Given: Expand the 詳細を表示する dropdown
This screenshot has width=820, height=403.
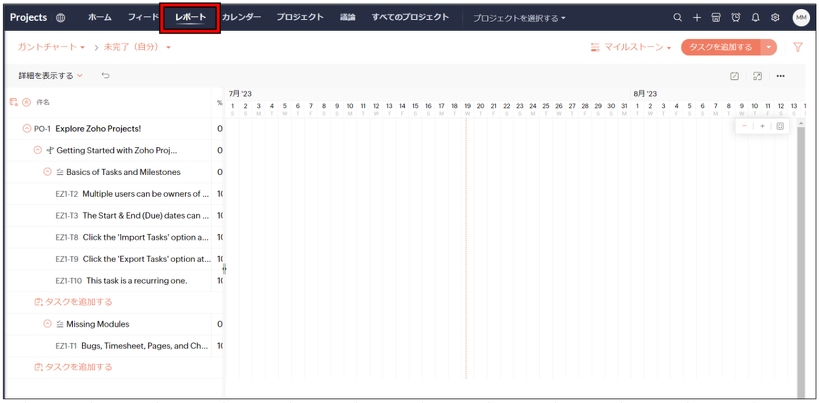Looking at the screenshot, I should point(50,76).
